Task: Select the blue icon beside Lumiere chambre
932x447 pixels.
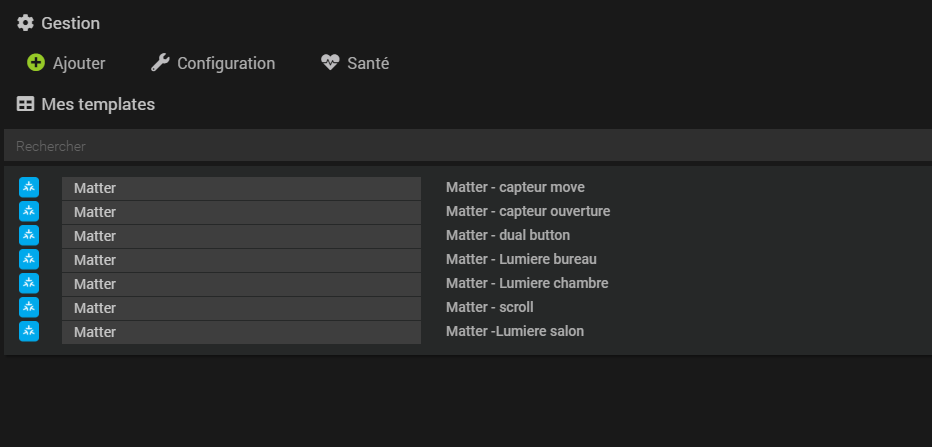Action: 29,283
